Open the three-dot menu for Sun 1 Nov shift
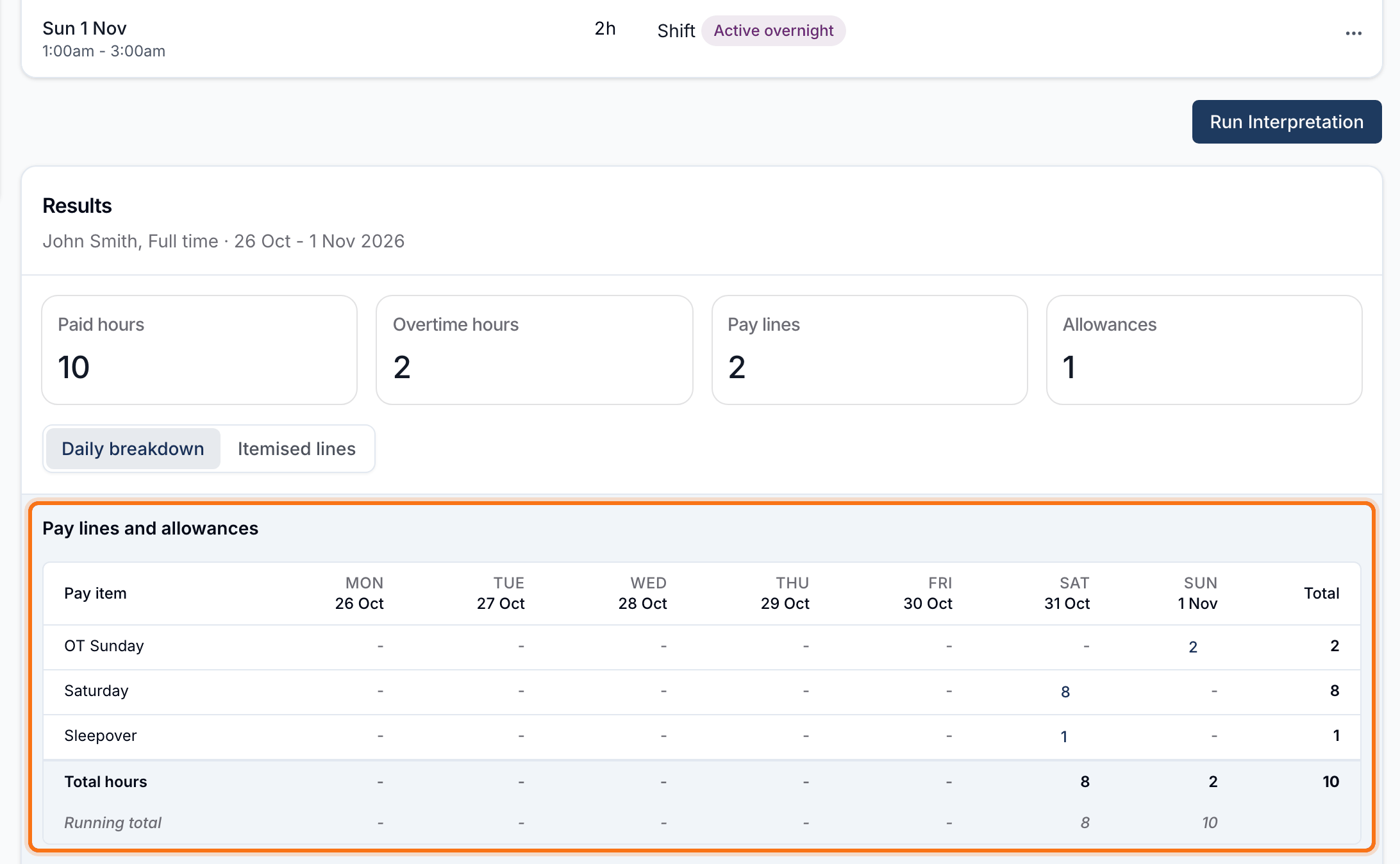 click(x=1353, y=33)
